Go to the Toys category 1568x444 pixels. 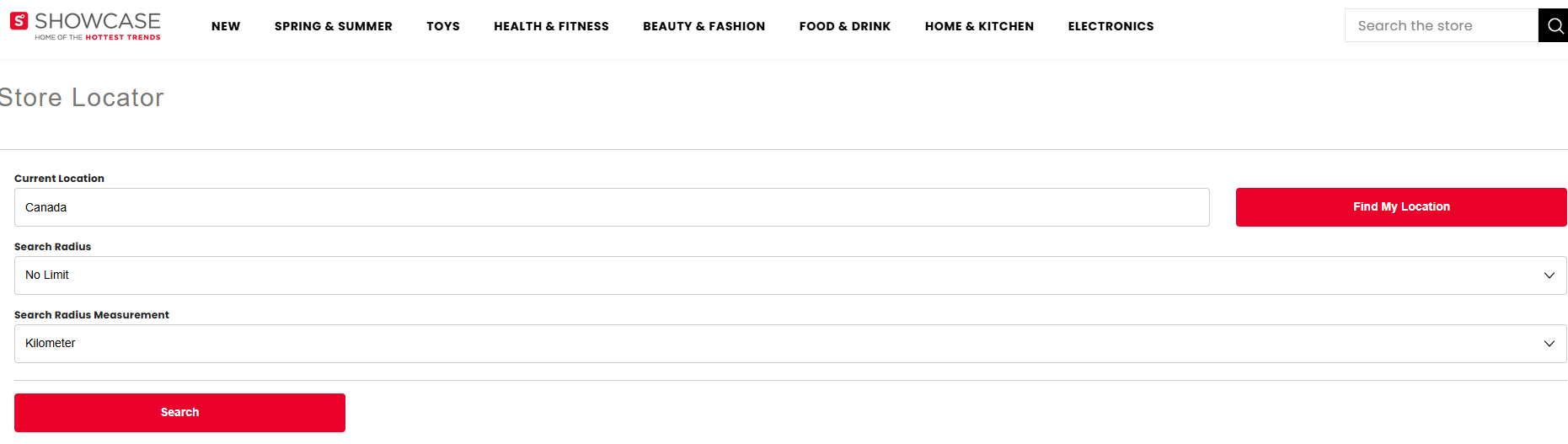[x=443, y=26]
